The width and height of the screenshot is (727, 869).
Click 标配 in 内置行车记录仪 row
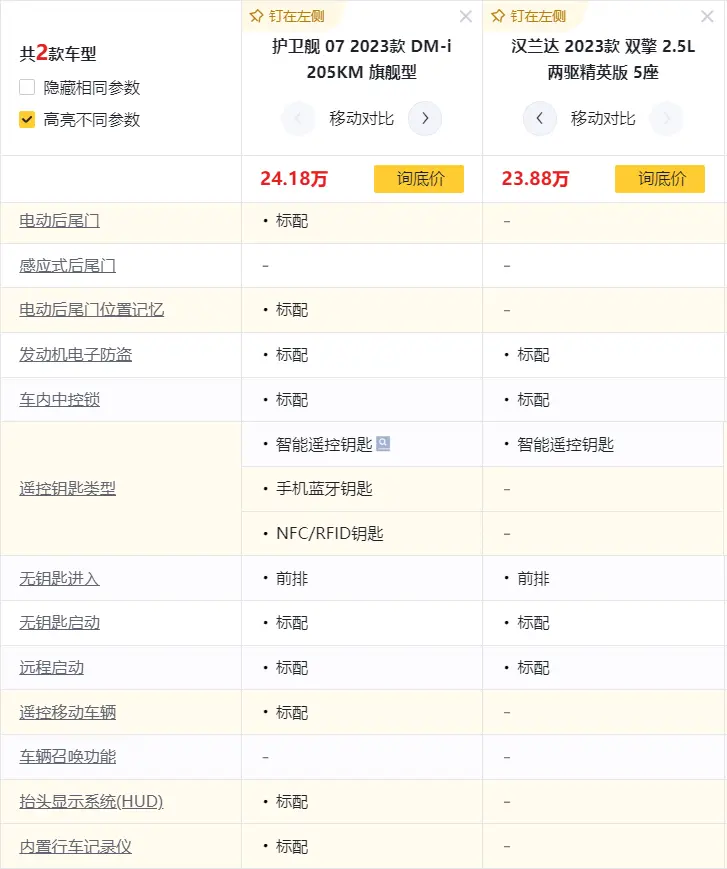[292, 847]
